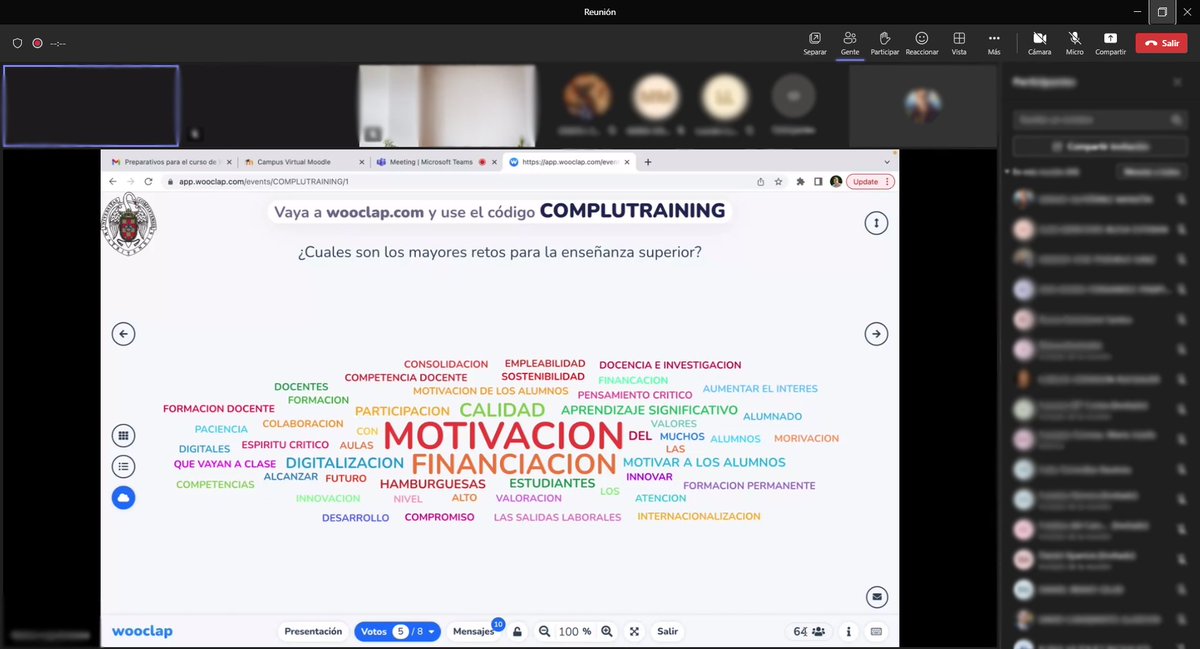
Task: Toggle the lock icon in Wooclap bar
Action: point(517,631)
